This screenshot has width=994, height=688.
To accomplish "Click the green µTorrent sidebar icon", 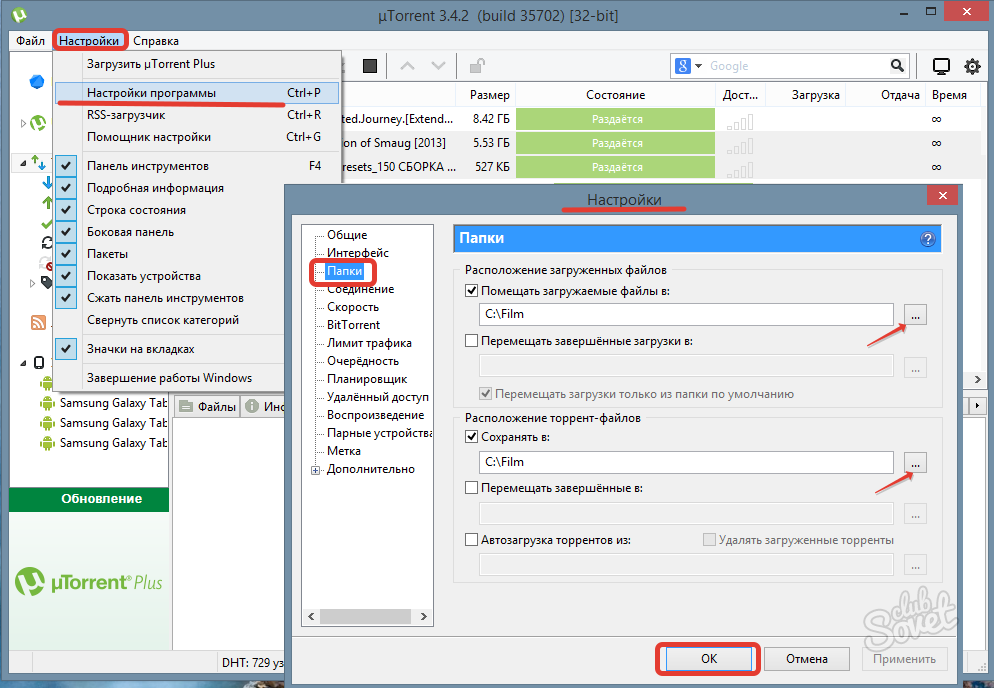I will [38, 122].
